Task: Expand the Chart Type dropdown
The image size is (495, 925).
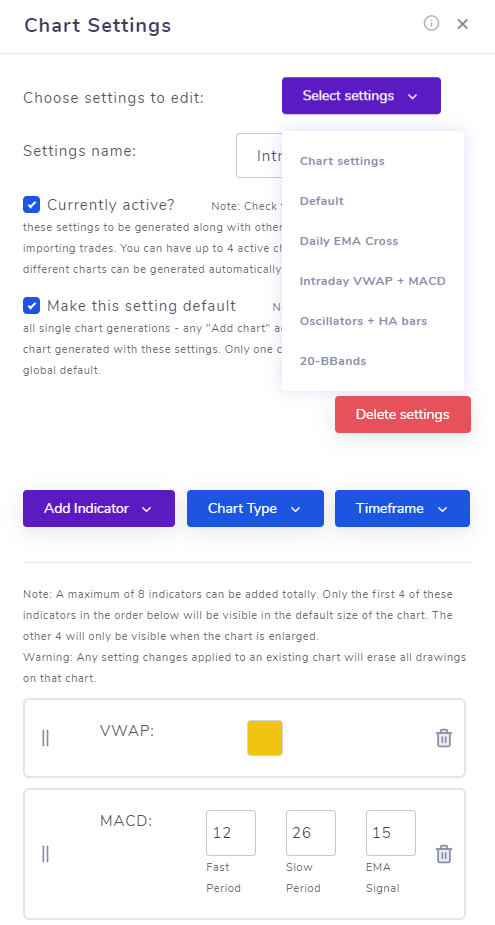Action: (x=255, y=508)
